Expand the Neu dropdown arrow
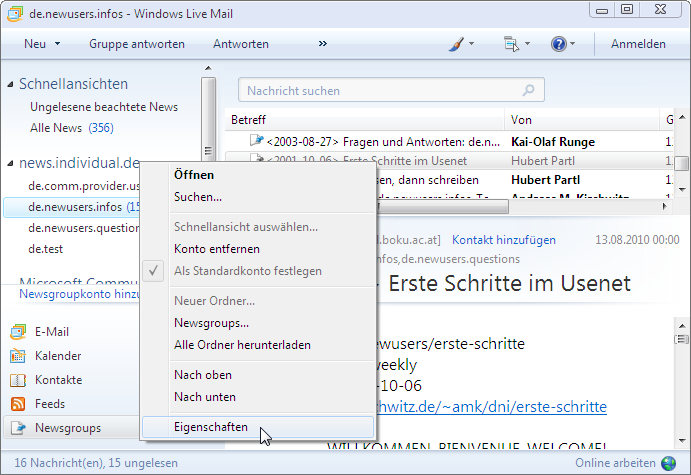691x475 pixels. (x=57, y=44)
